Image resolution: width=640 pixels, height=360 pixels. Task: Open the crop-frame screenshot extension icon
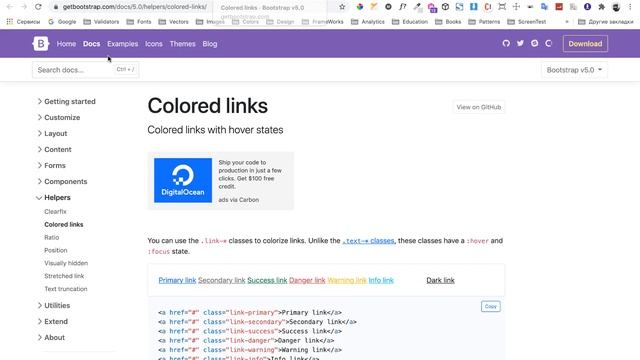click(x=502, y=7)
